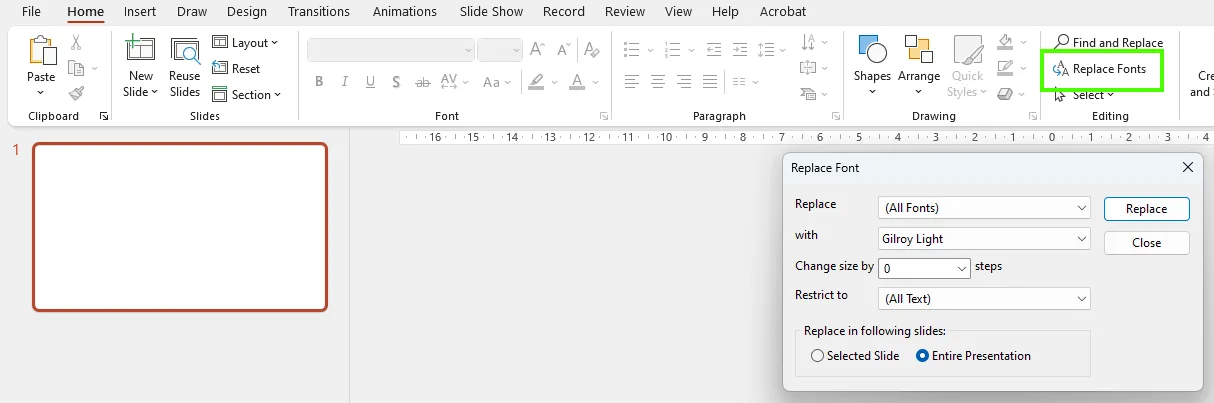
Task: Expand the Replace (All Fonts) dropdown
Action: (1082, 208)
